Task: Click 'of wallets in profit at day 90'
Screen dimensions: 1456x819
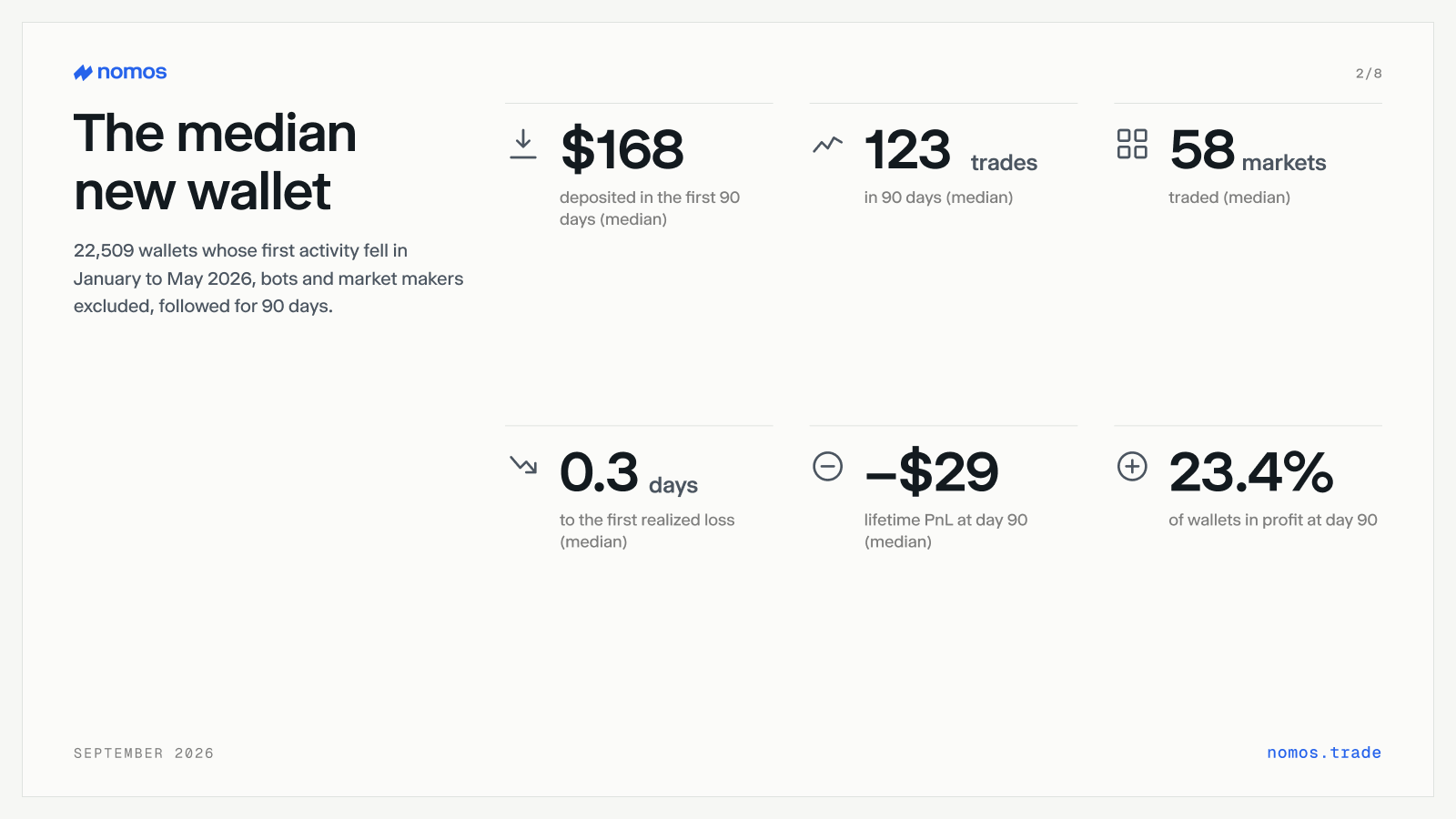Action: [x=1273, y=520]
